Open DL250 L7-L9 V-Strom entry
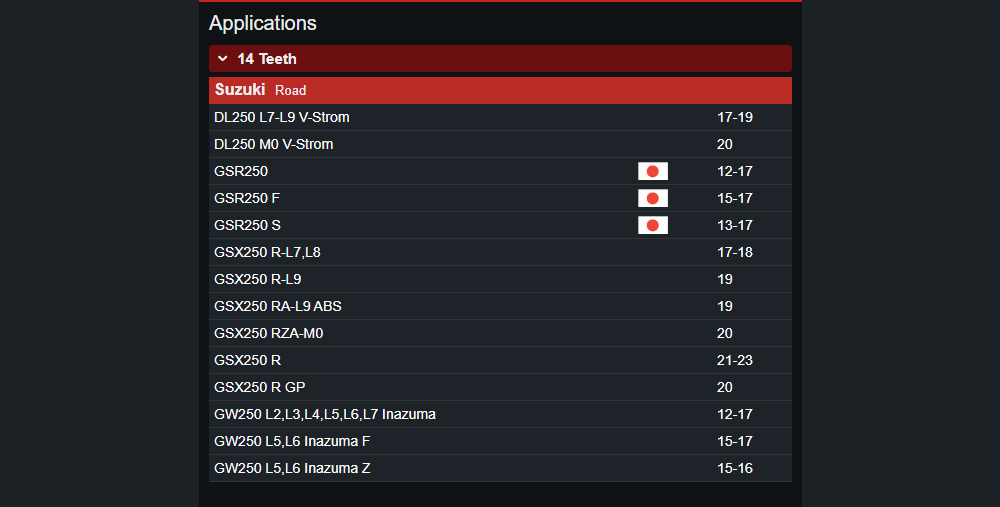 coord(282,117)
